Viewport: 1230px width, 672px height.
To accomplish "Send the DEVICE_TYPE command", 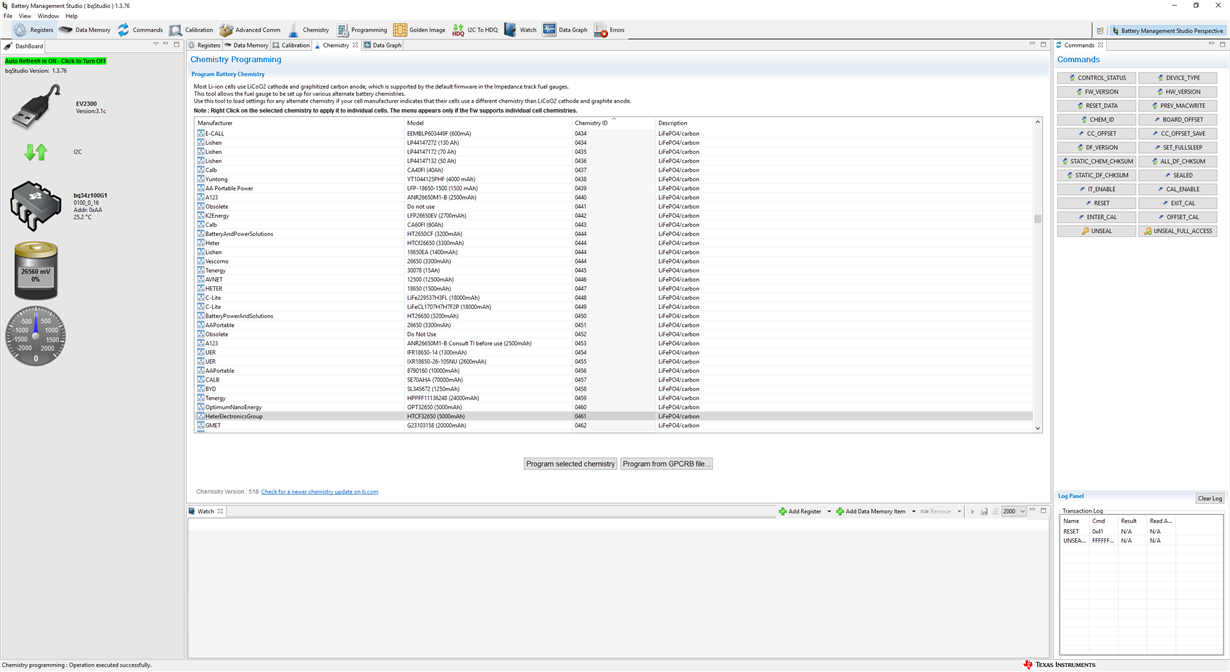I will tap(1179, 78).
